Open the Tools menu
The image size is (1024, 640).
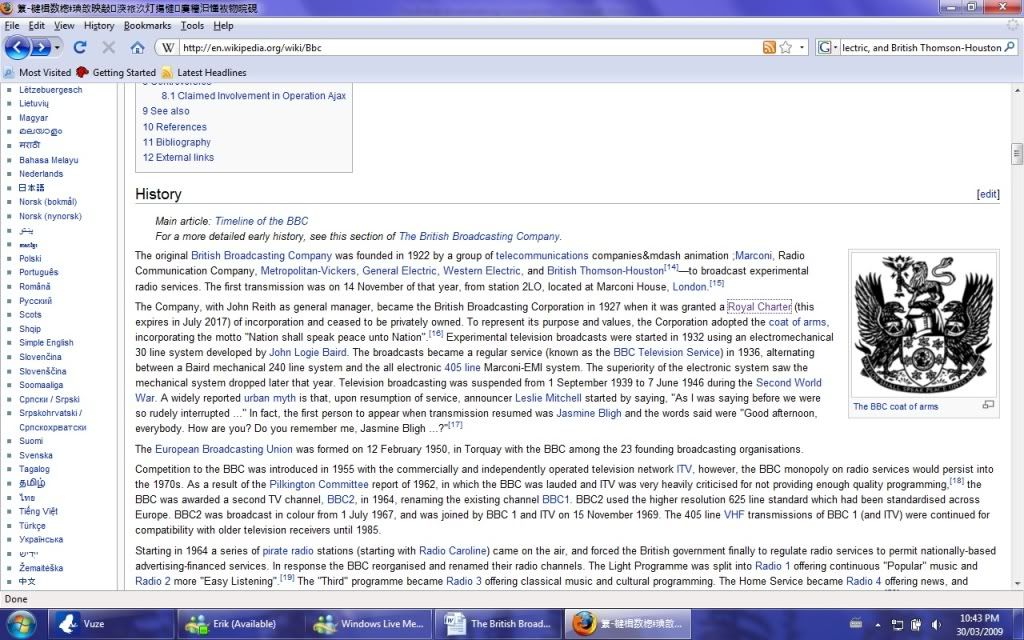pos(192,25)
